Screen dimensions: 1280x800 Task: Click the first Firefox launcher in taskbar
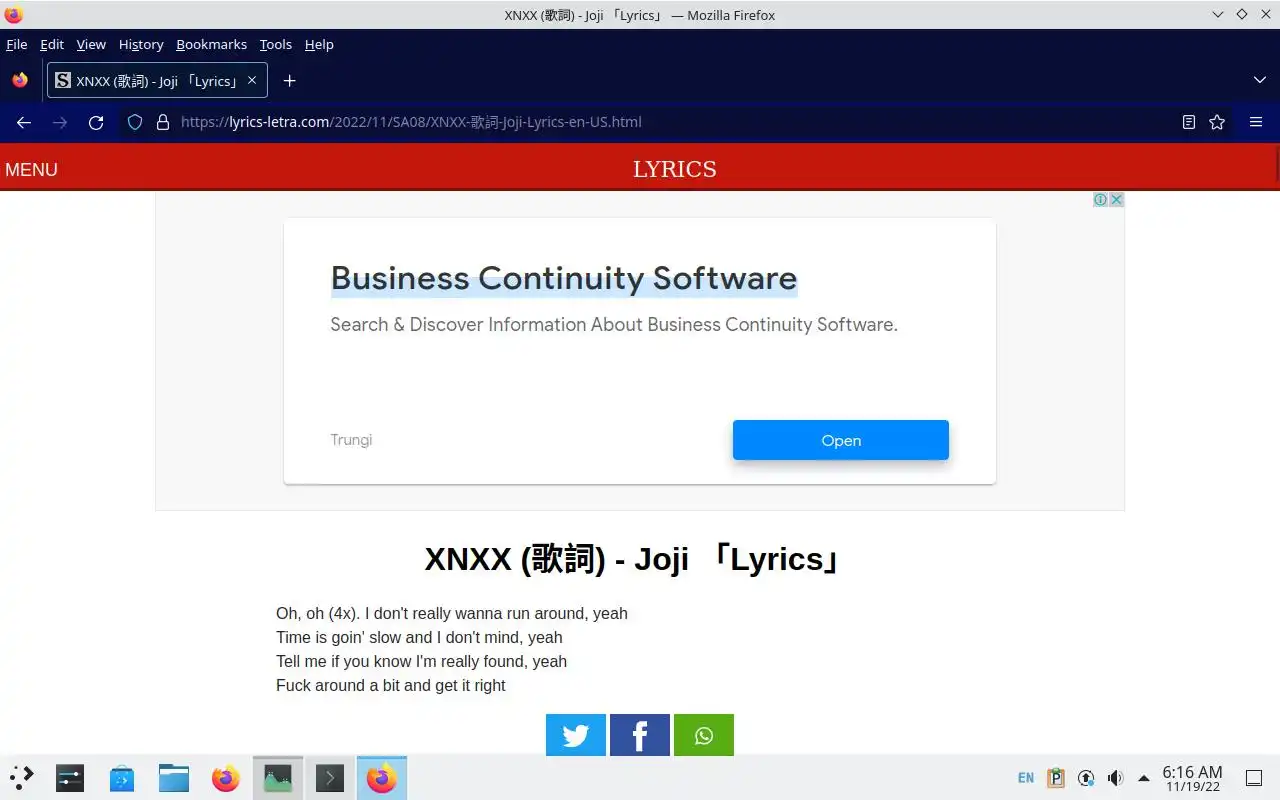click(226, 778)
